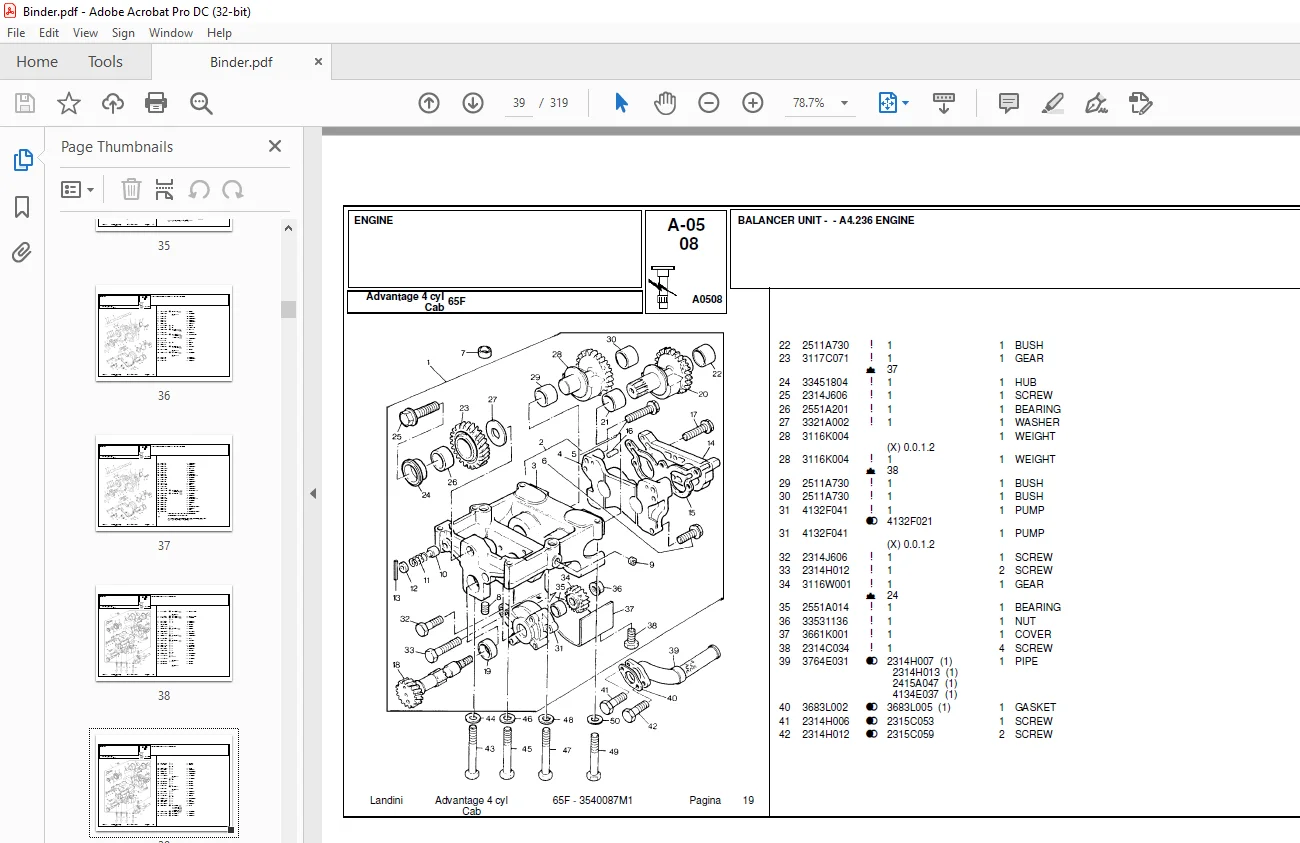Go to previous page with up arrow
This screenshot has width=1300, height=843.
[x=429, y=103]
